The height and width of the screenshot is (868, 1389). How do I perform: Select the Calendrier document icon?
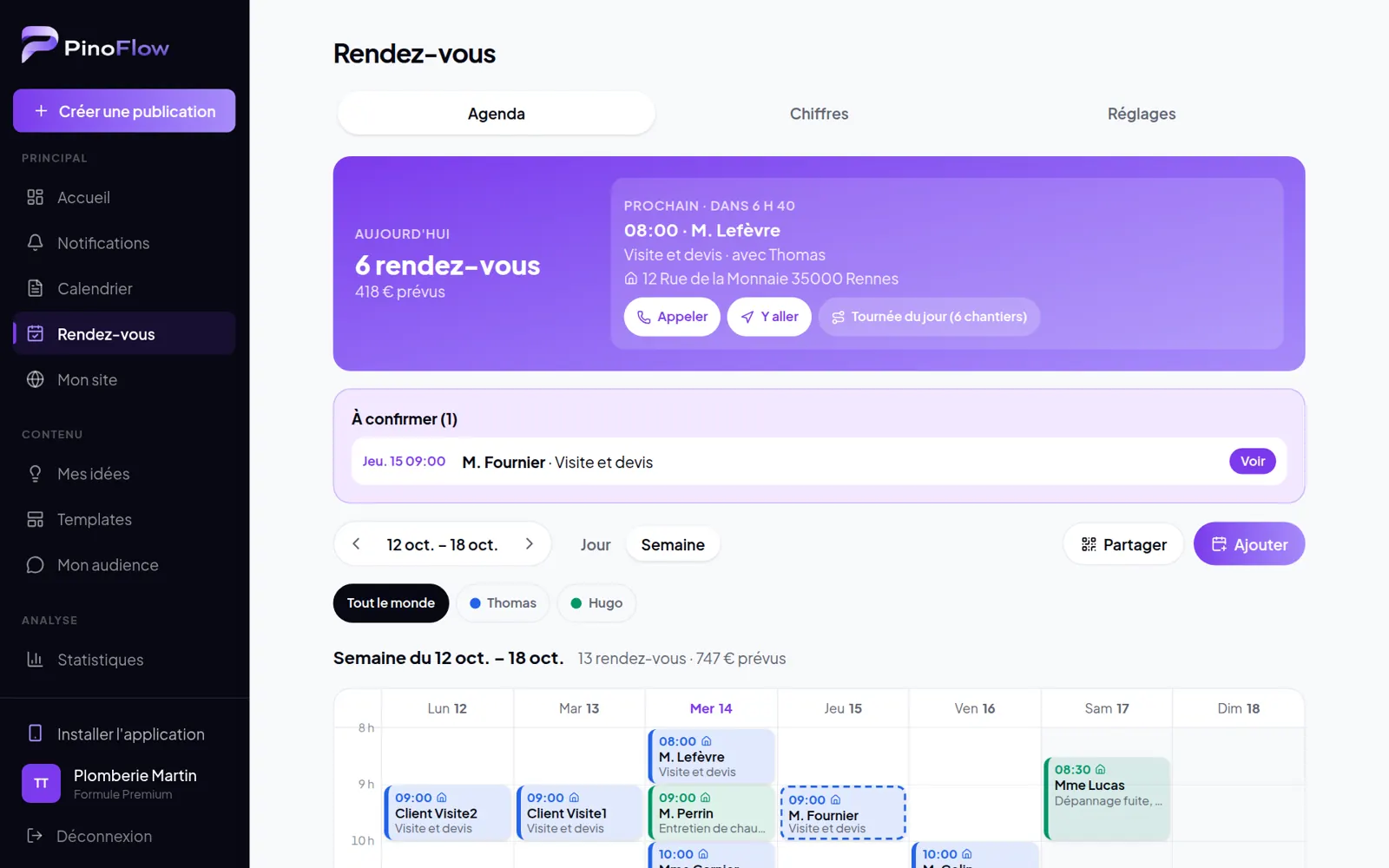(x=35, y=288)
